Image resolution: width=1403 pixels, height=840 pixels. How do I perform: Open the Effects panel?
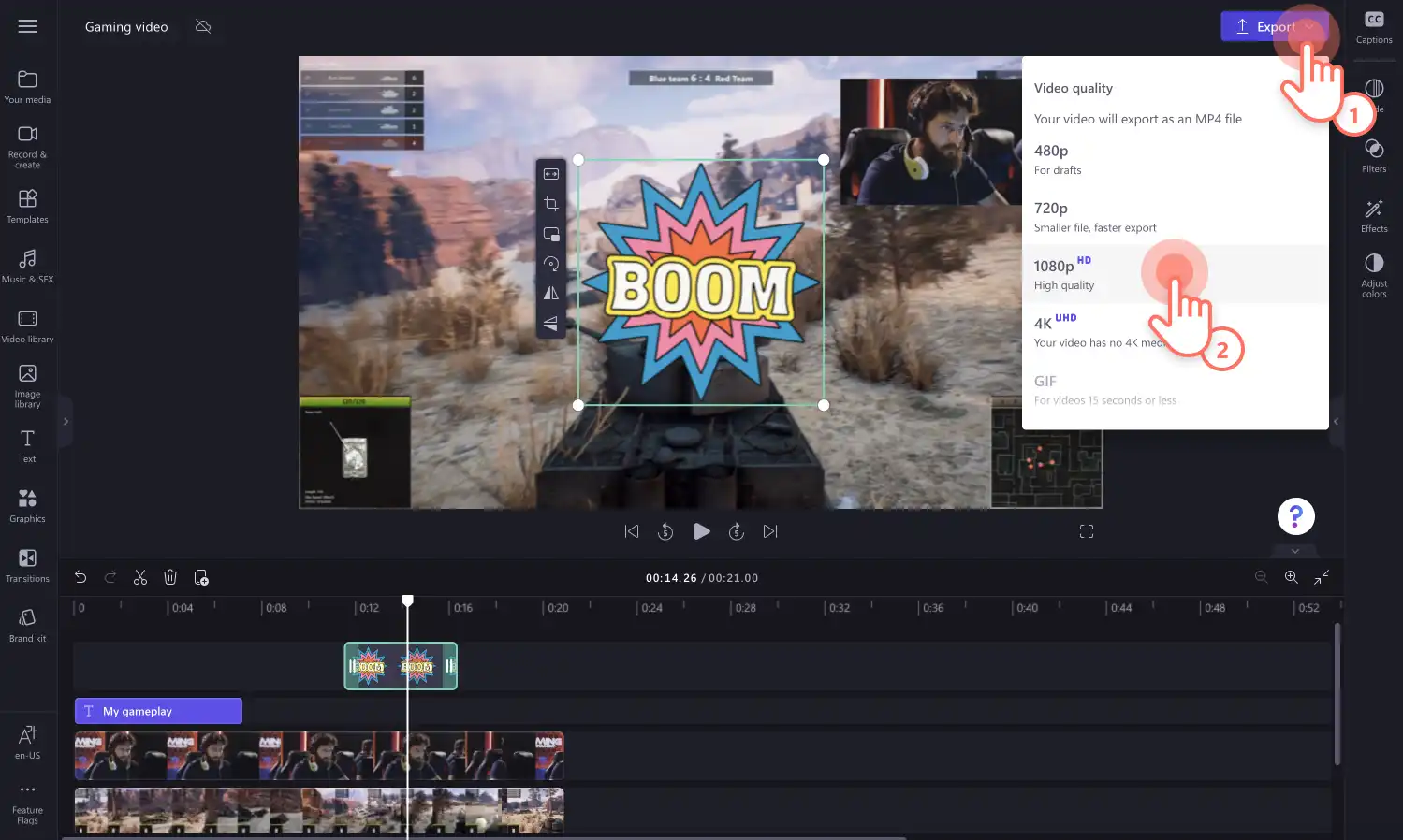[1374, 216]
